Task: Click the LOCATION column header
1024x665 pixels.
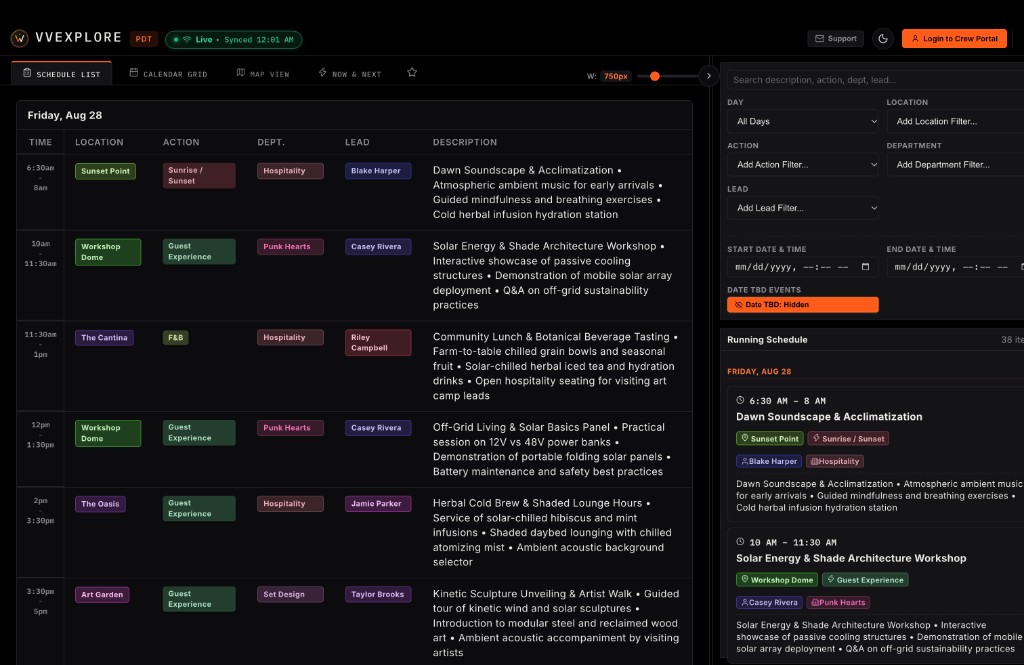Action: [x=99, y=142]
